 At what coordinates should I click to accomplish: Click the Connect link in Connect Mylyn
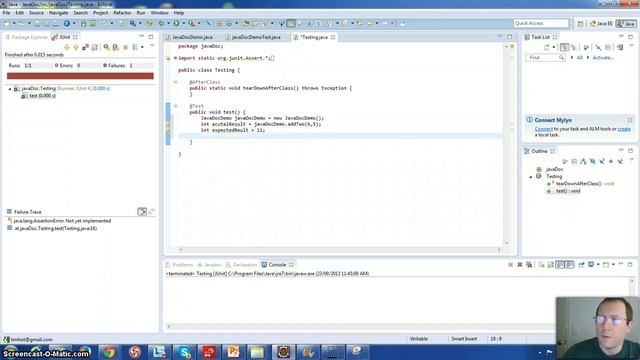click(x=544, y=129)
